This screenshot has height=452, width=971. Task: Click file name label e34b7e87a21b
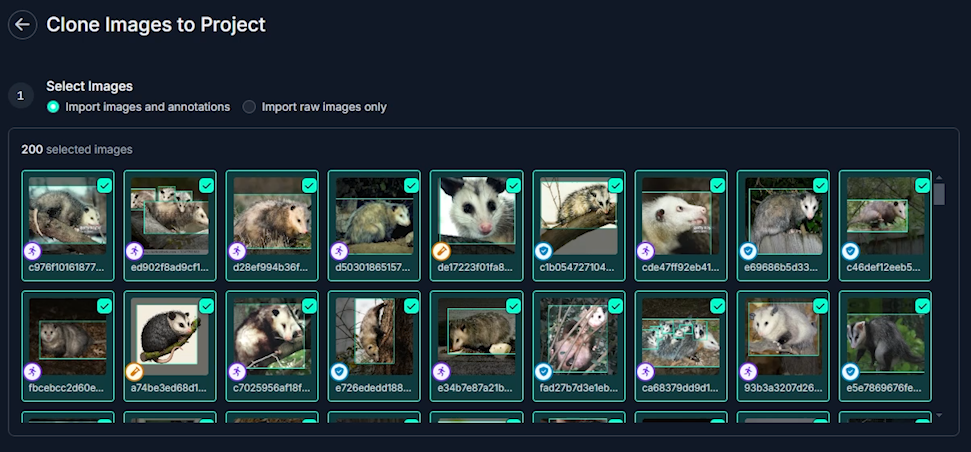[476, 389]
